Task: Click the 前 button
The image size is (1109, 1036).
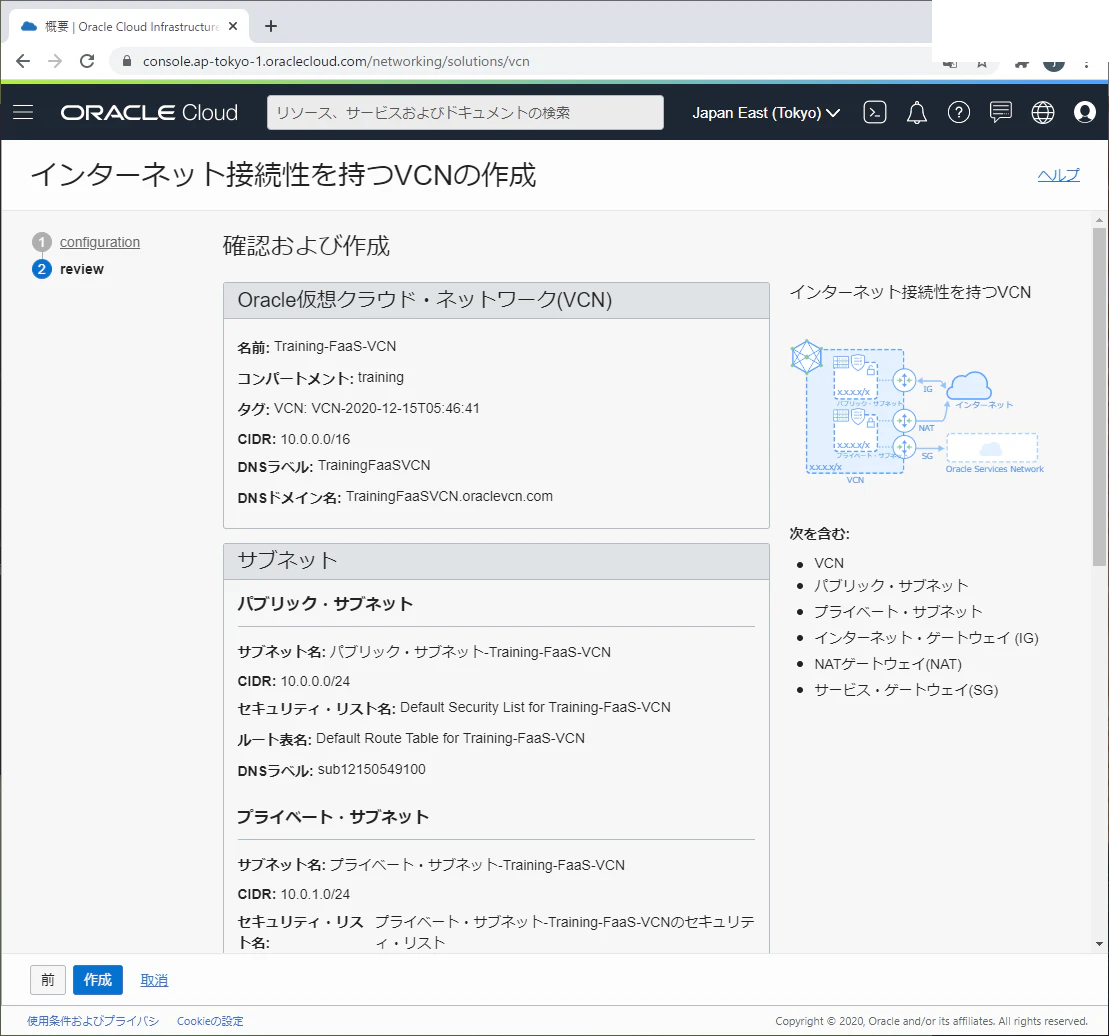Action: click(x=47, y=979)
